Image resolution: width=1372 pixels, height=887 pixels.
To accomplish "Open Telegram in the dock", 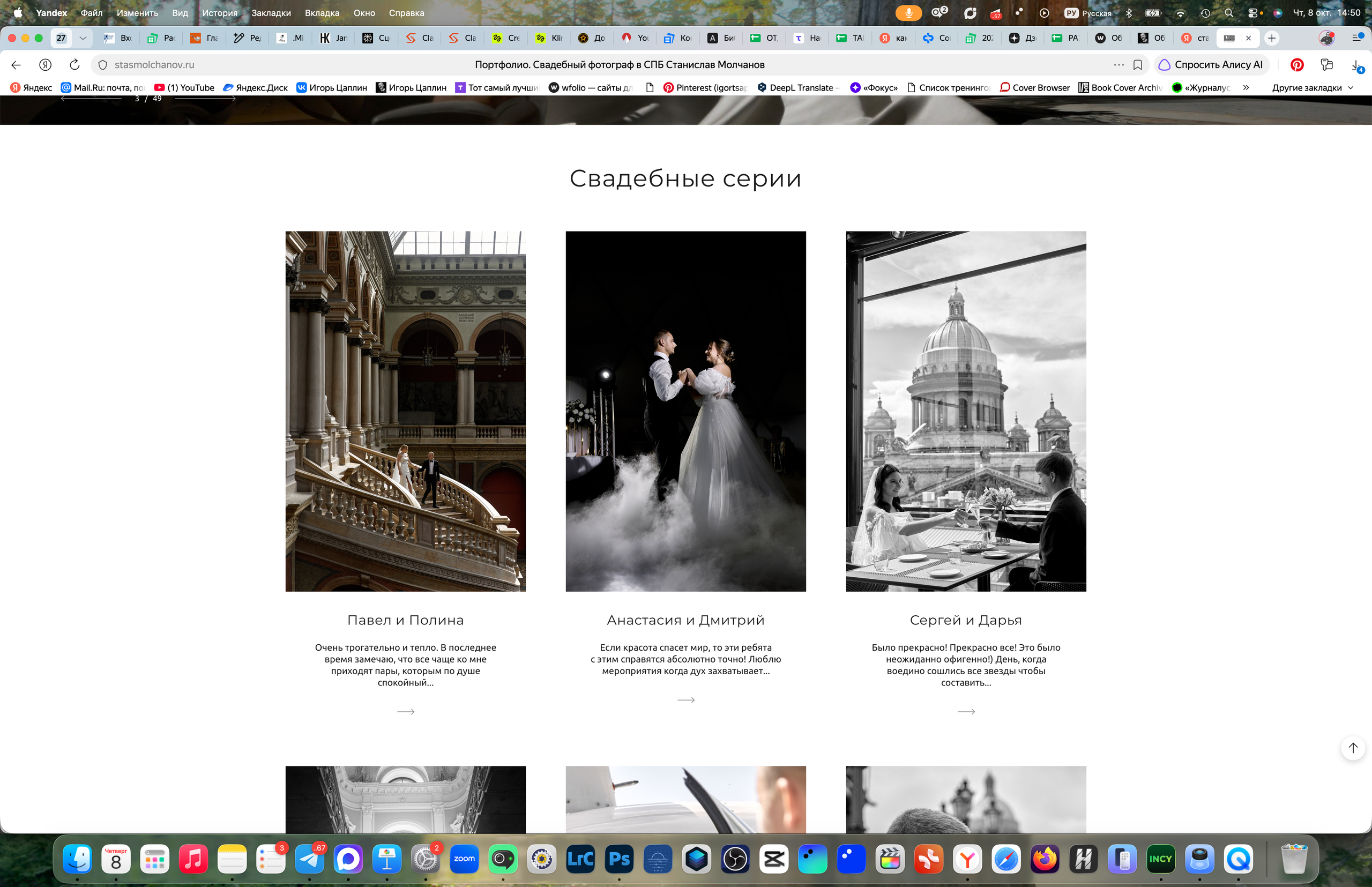I will pos(310,859).
